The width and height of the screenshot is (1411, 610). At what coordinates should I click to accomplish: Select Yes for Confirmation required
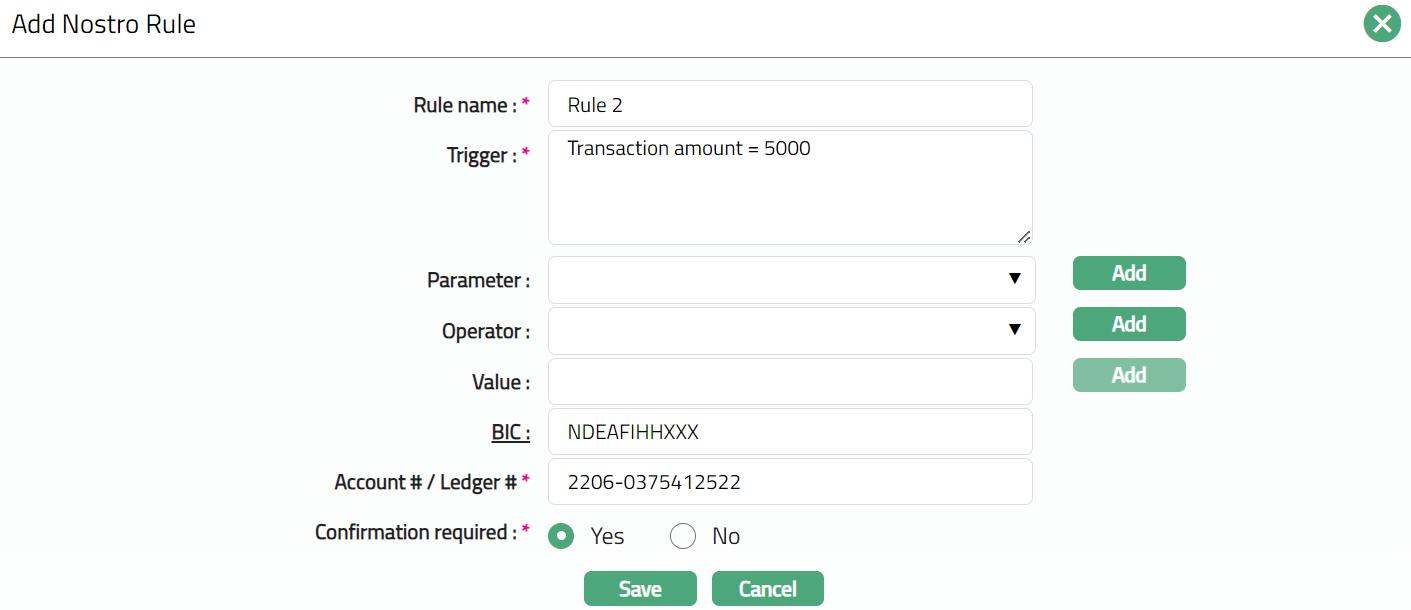[x=562, y=536]
